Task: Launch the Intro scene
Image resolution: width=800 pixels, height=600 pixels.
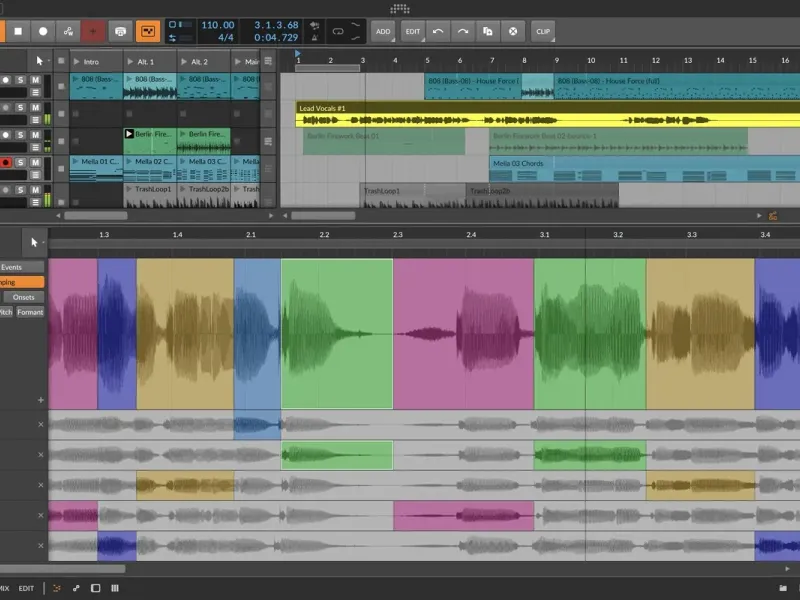Action: [x=78, y=62]
